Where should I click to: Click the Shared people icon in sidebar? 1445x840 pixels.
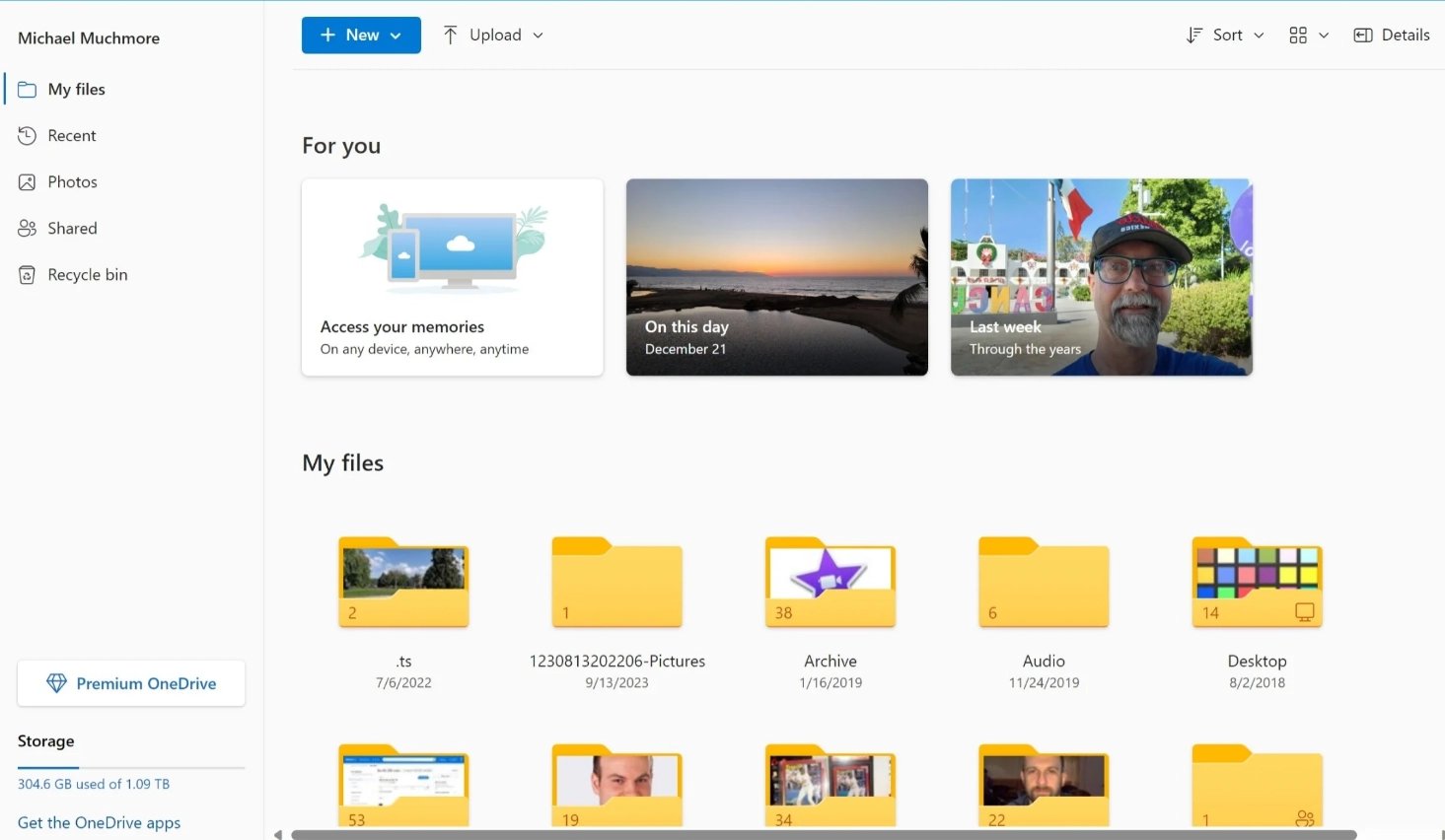point(28,228)
